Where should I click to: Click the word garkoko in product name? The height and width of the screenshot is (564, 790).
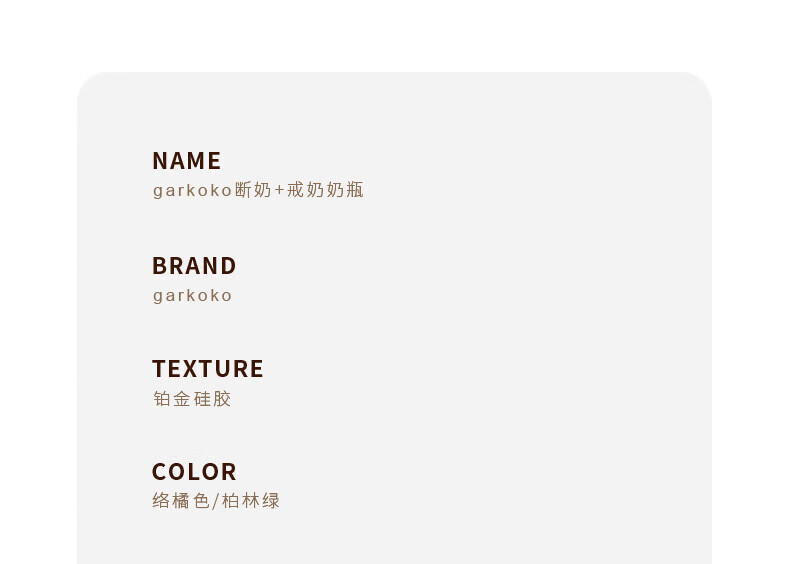pos(192,191)
